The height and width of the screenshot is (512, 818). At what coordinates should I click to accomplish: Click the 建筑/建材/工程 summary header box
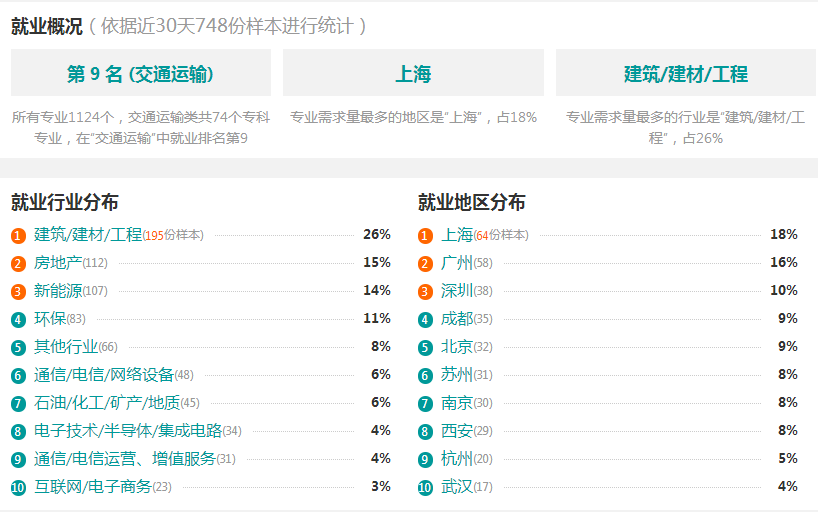tap(685, 73)
